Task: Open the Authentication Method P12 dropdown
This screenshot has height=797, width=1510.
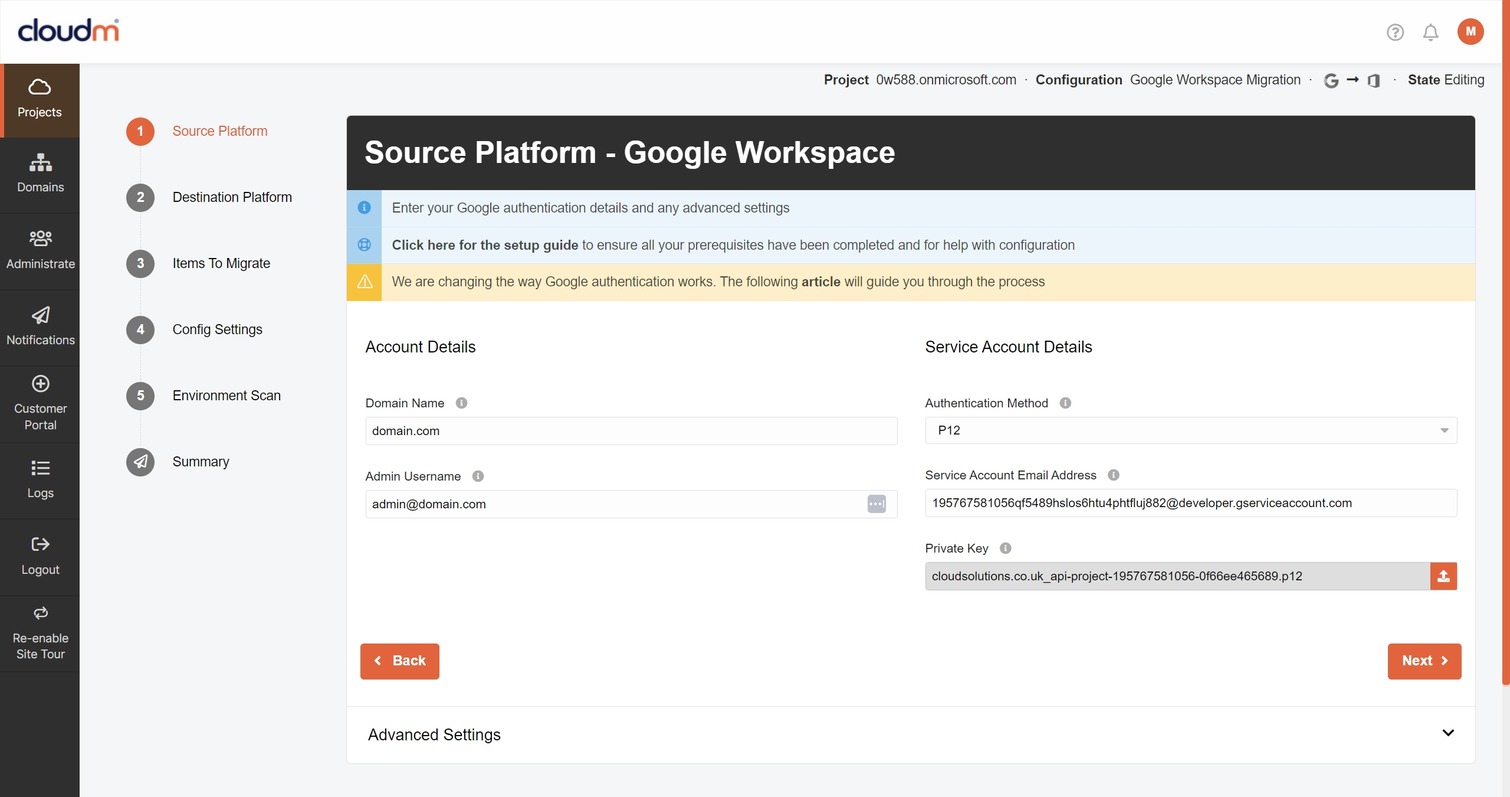Action: click(x=1191, y=430)
